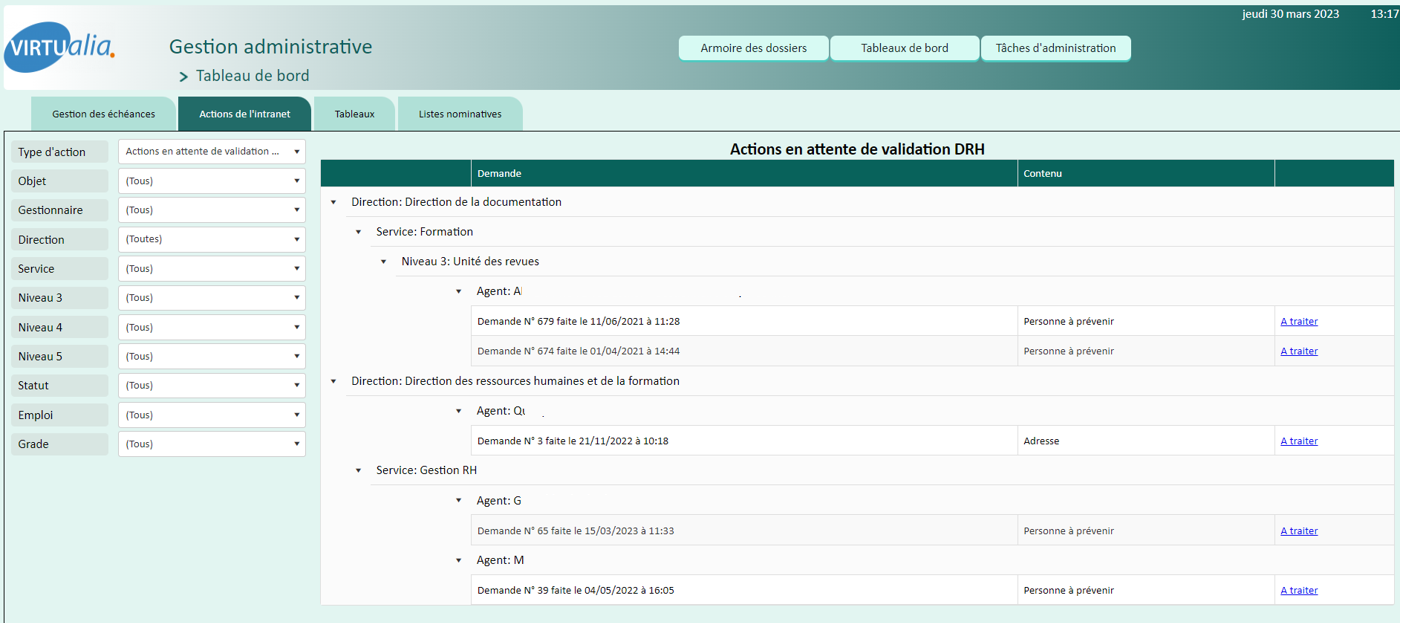Click A traiter for Adresse request
The width and height of the screenshot is (1404, 623).
(x=1298, y=441)
